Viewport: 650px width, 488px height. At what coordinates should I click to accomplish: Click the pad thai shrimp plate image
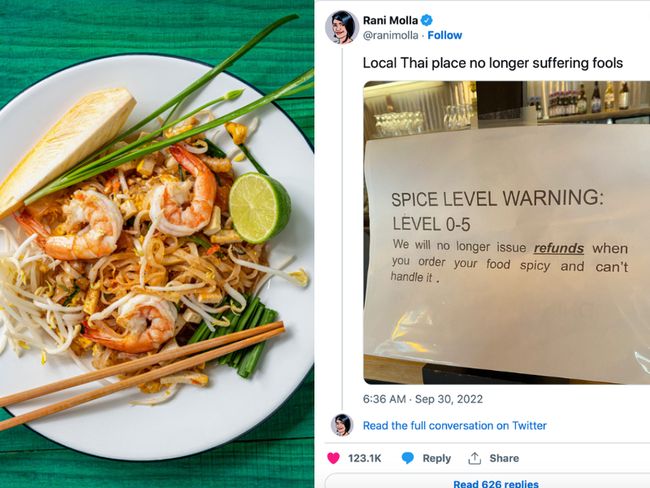[157, 244]
